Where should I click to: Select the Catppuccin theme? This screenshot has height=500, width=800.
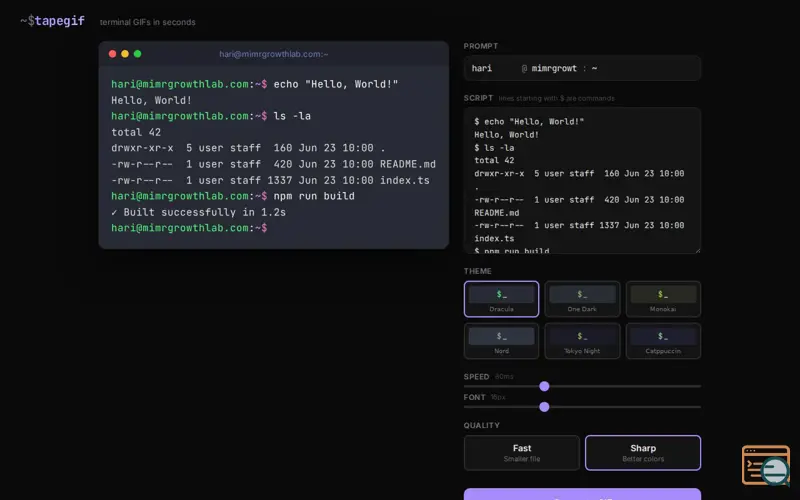pyautogui.click(x=663, y=341)
